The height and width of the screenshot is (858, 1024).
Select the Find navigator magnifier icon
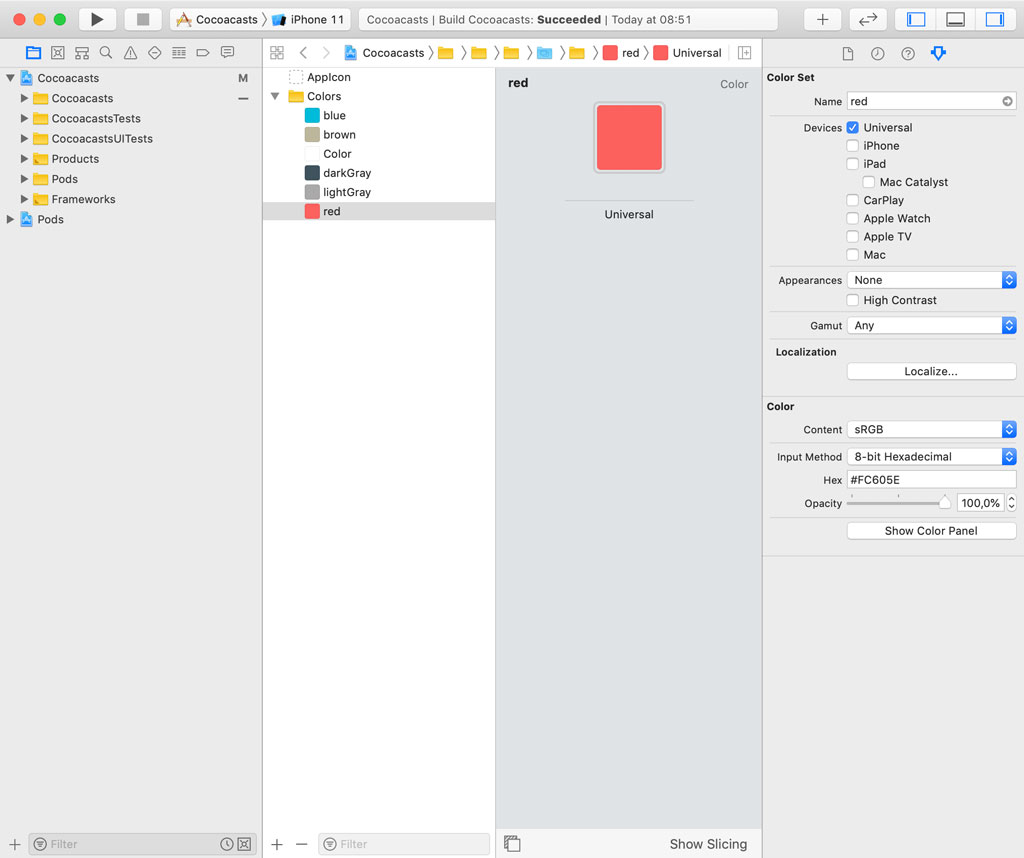[106, 53]
